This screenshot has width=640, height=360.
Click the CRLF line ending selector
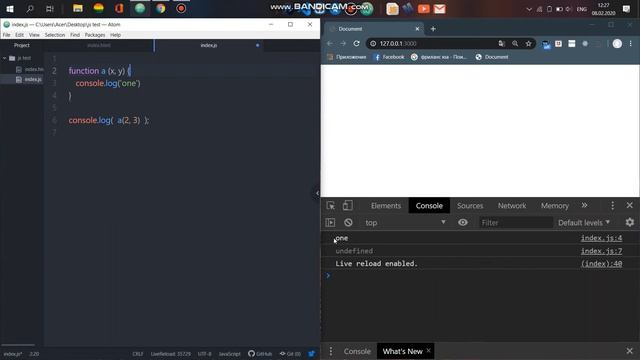click(138, 353)
